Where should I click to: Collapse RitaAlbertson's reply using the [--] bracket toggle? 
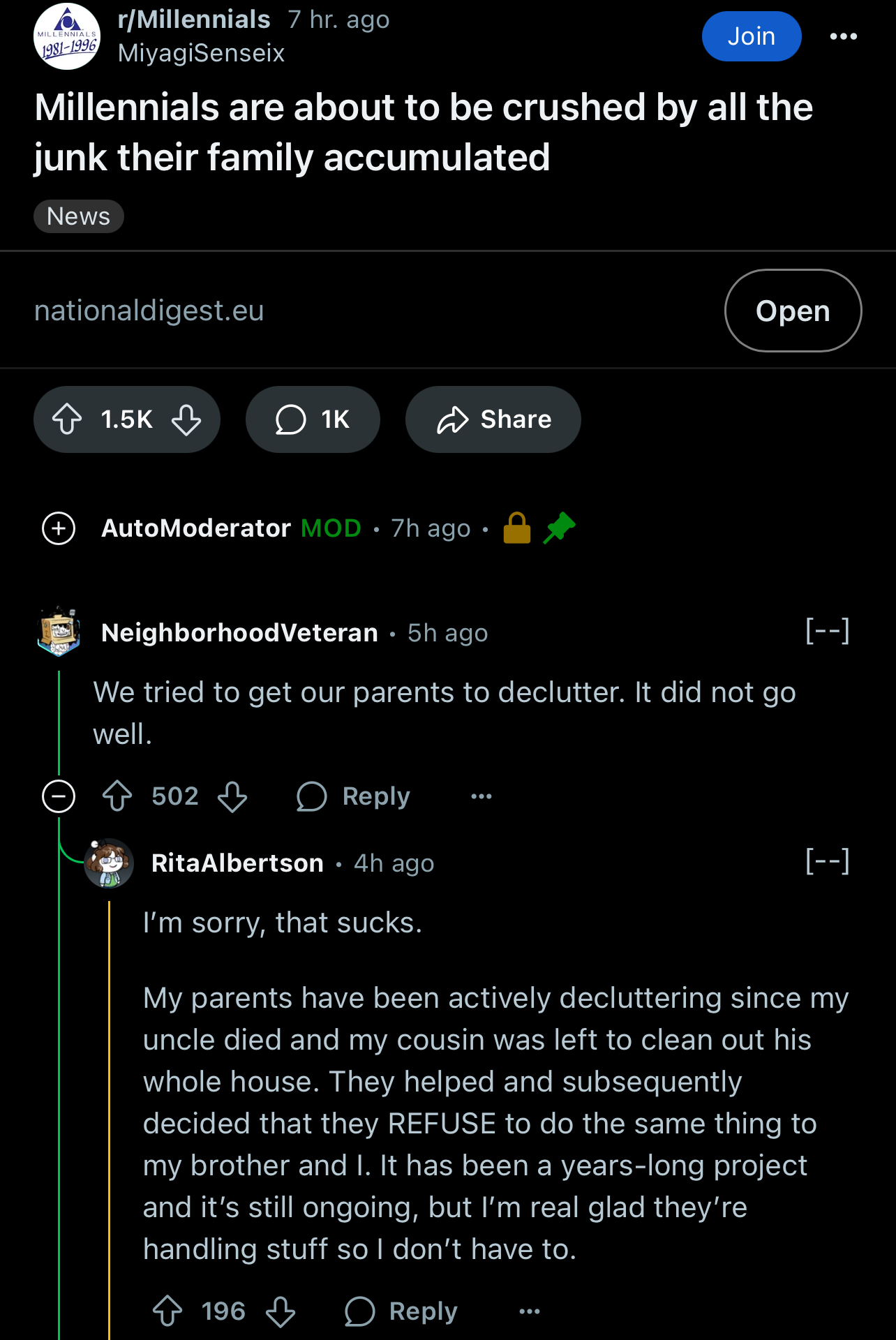(828, 862)
